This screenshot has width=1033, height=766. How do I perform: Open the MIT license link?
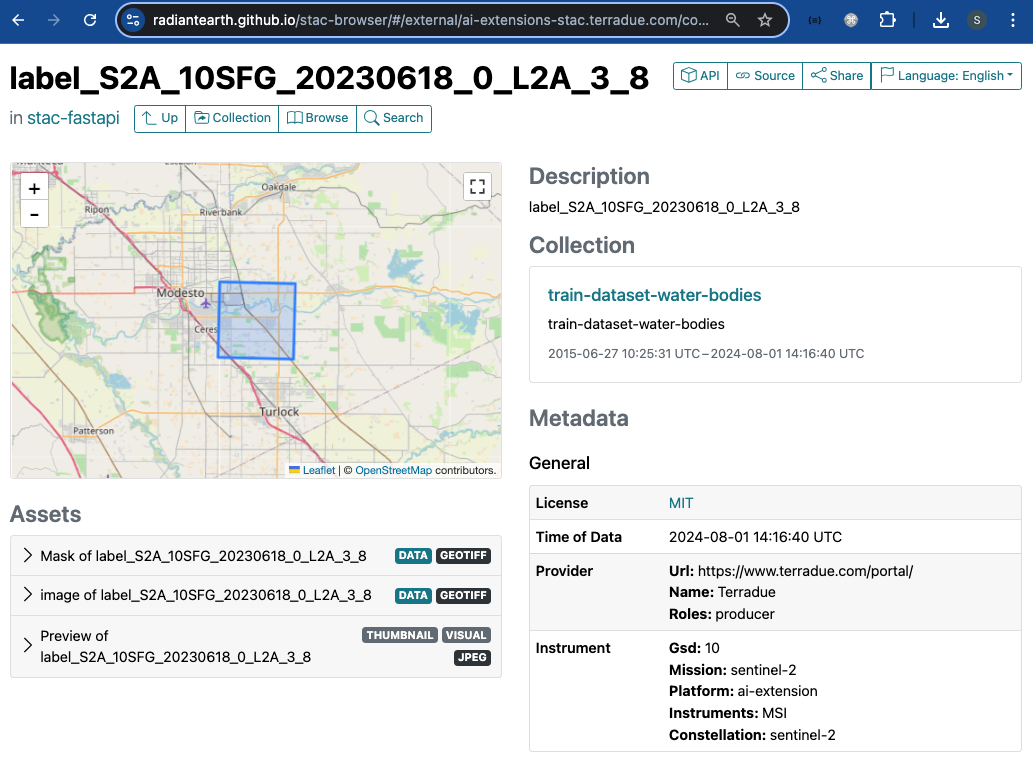pos(681,503)
